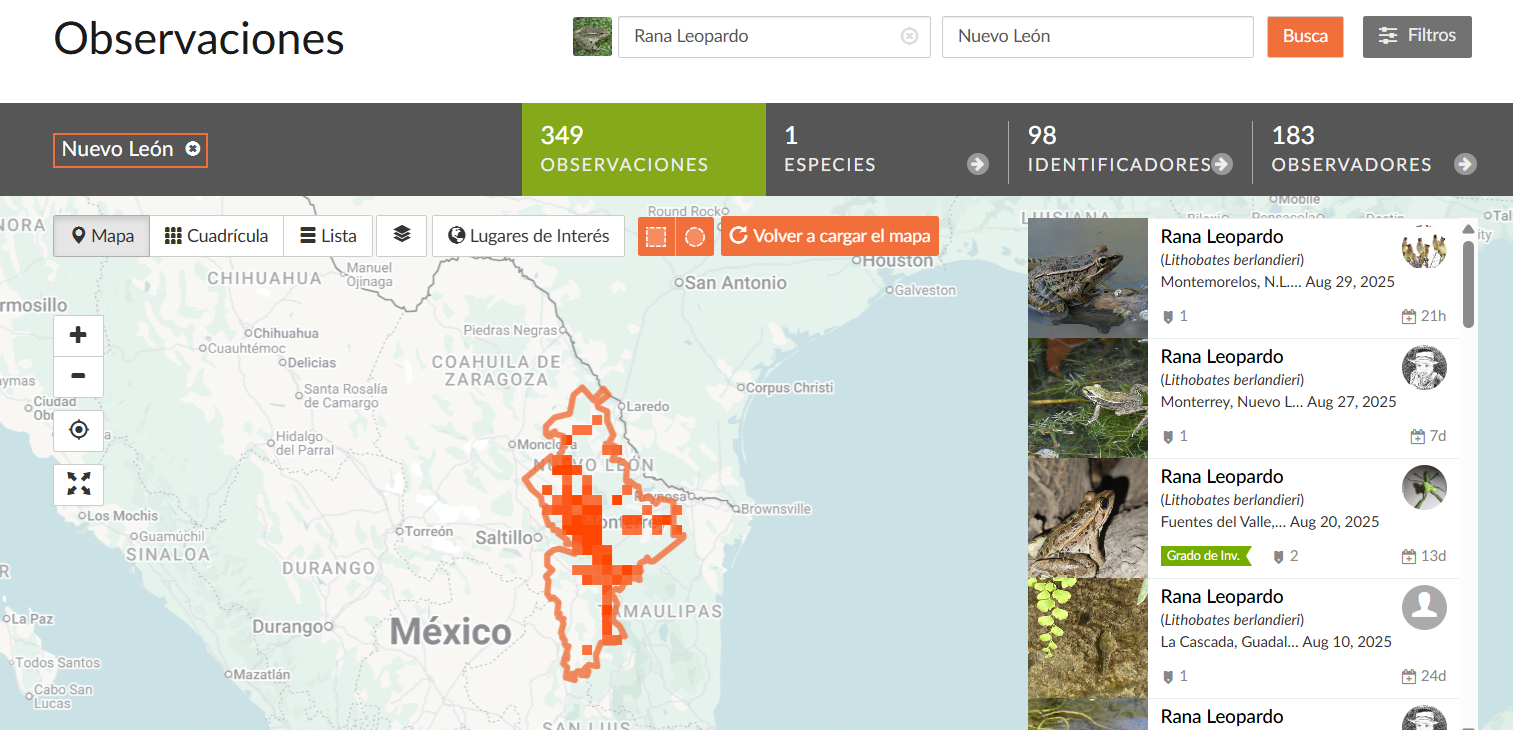The image size is (1513, 730).
Task: Expand the Especies tab arrow
Action: click(x=977, y=165)
